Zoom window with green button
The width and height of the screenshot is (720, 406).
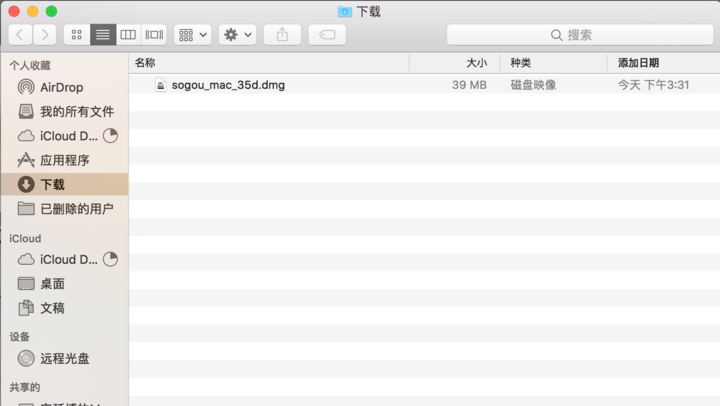tap(51, 11)
